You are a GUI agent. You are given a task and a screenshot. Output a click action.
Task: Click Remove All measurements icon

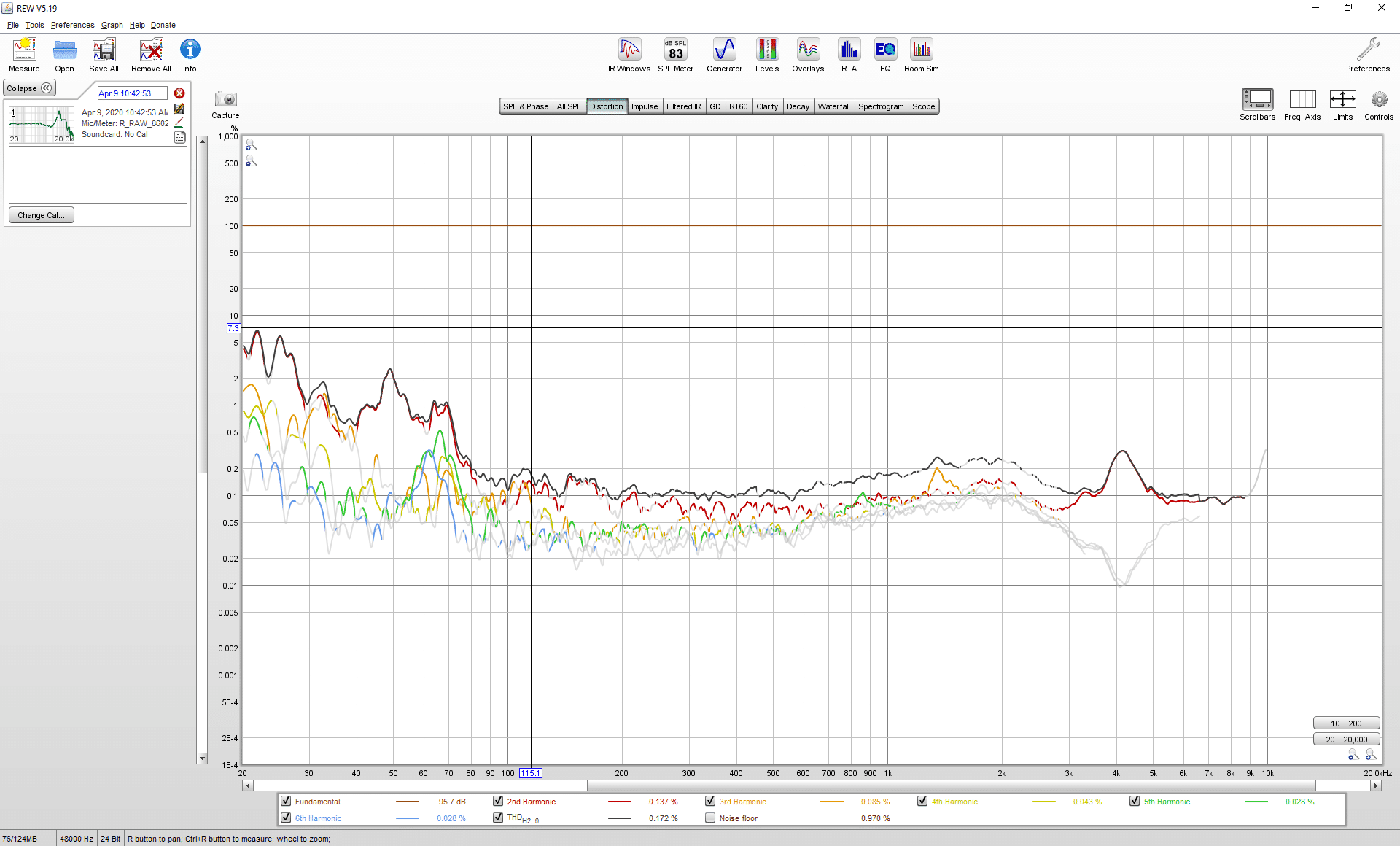tap(151, 55)
